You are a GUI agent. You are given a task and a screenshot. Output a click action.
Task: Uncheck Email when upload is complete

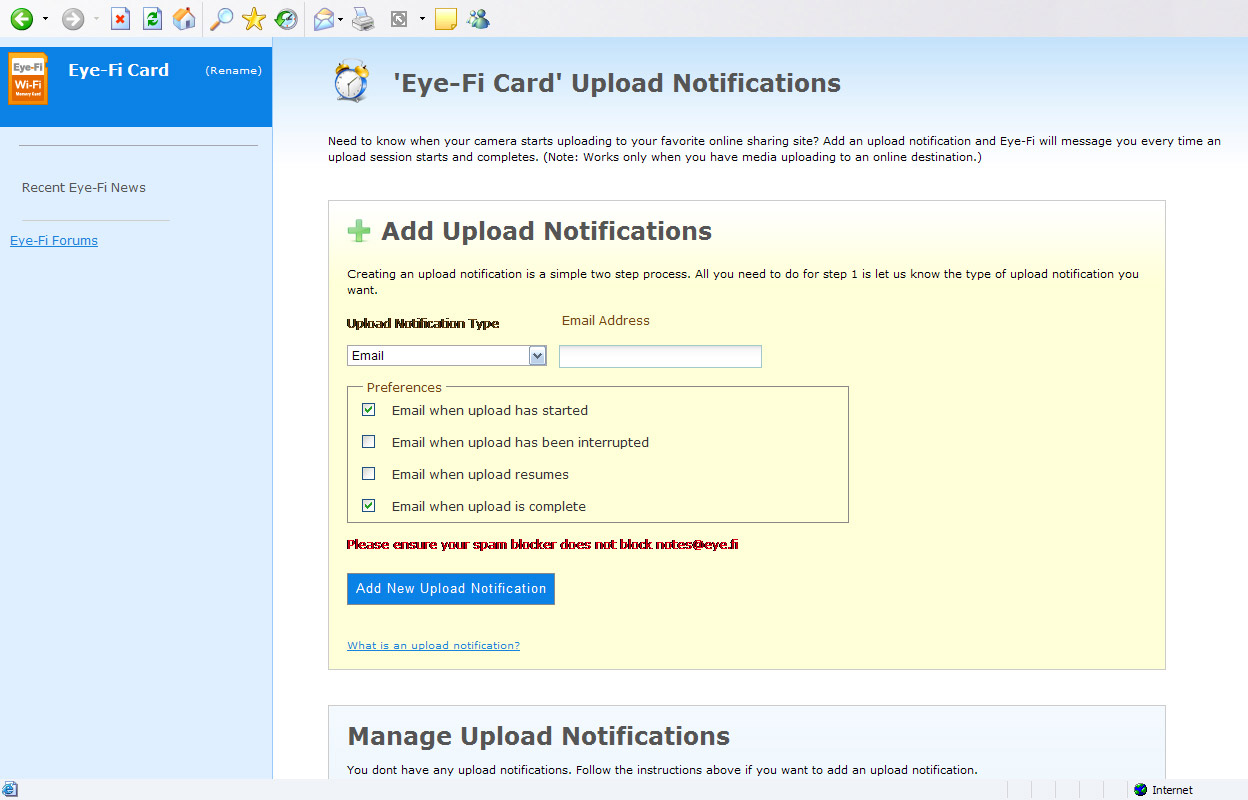click(x=369, y=506)
